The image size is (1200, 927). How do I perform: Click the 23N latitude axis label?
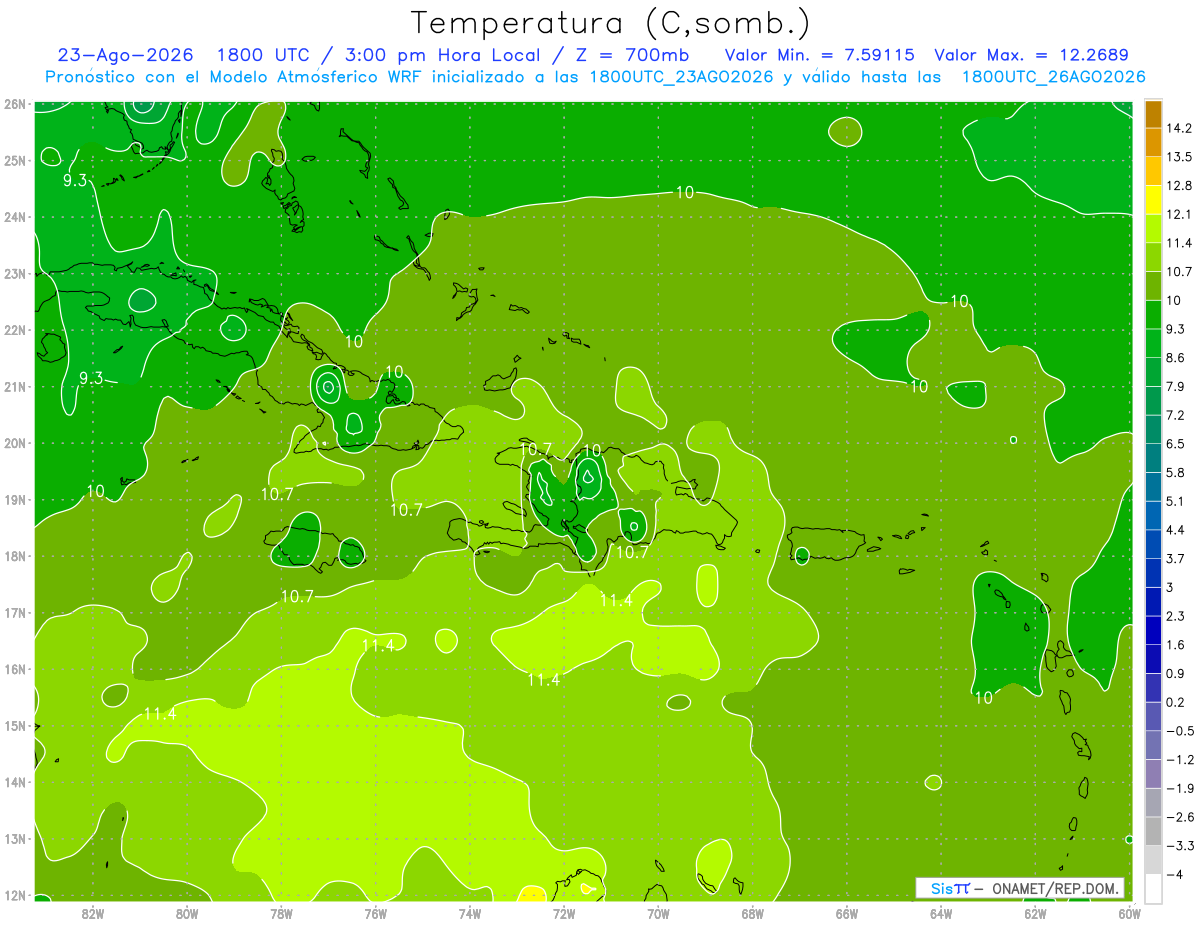coord(15,273)
